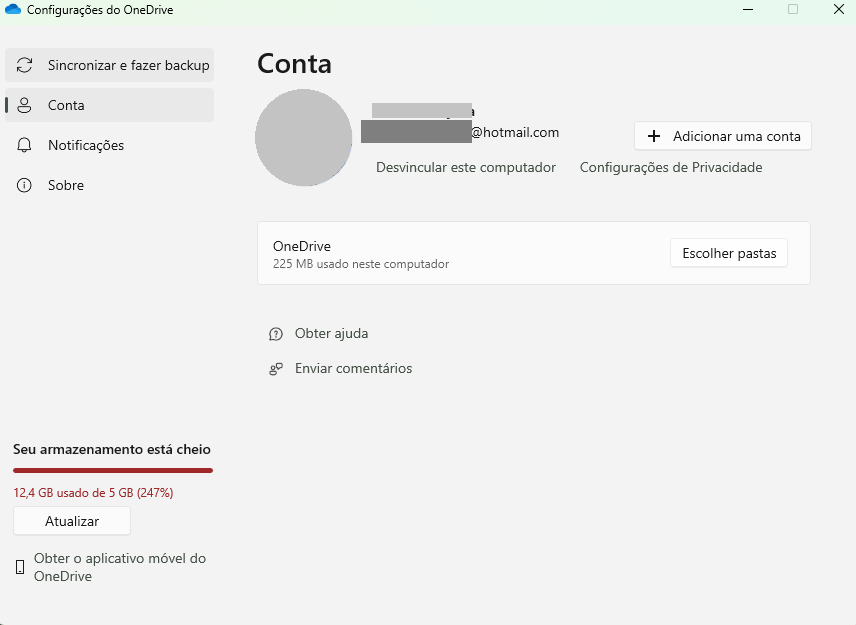Click the sync arrows icon in sidebar
The width and height of the screenshot is (856, 625).
25,66
